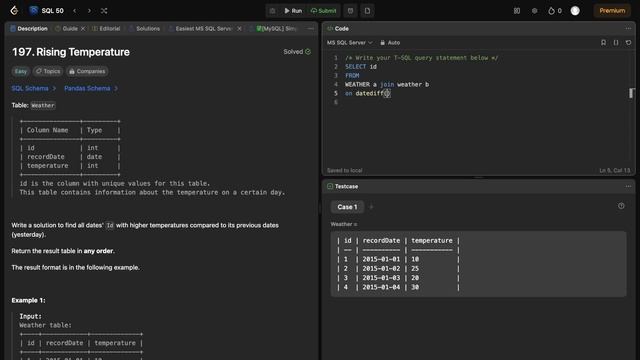Click the inline 'Weather' table name code chip
Image resolution: width=640 pixels, height=360 pixels.
[x=43, y=105]
